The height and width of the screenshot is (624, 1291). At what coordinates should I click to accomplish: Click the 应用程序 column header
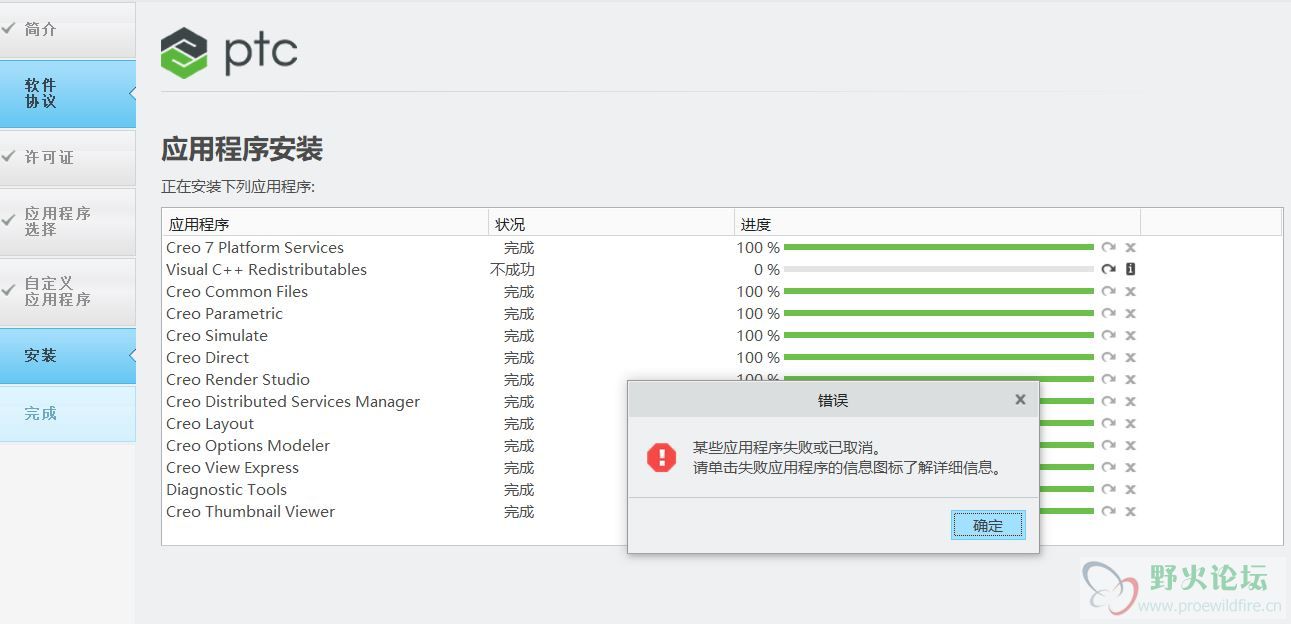point(325,224)
